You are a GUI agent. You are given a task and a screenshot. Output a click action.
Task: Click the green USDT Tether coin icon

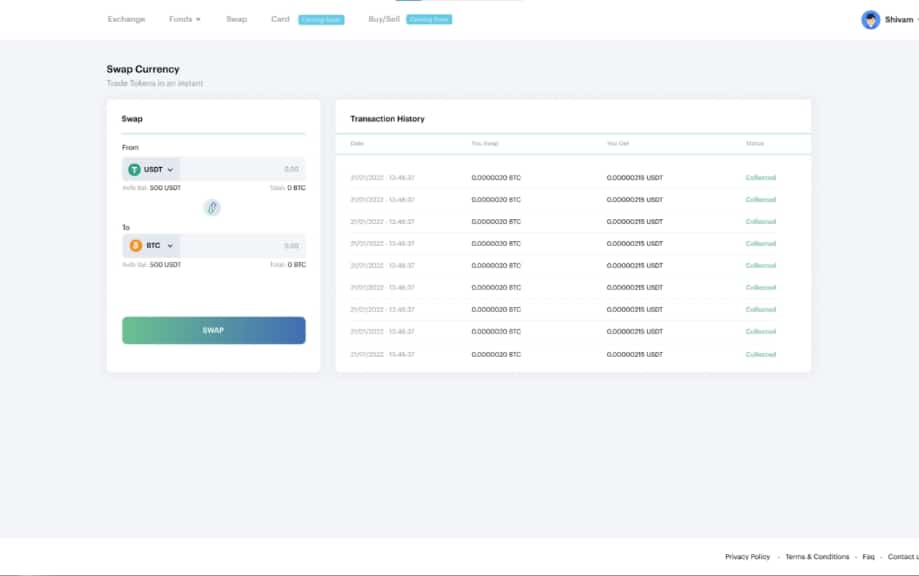point(134,169)
